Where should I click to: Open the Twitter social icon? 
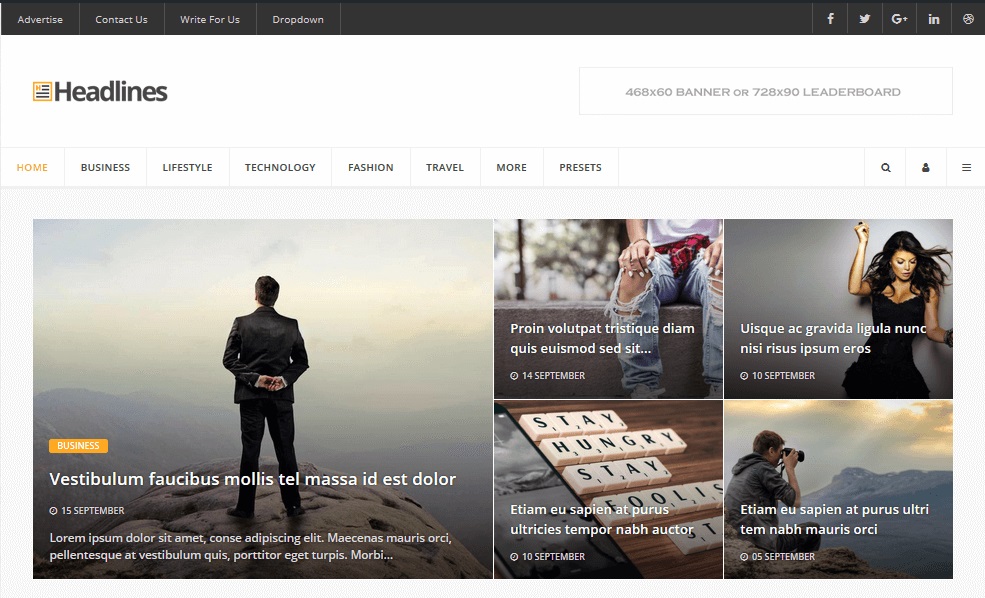tap(864, 19)
